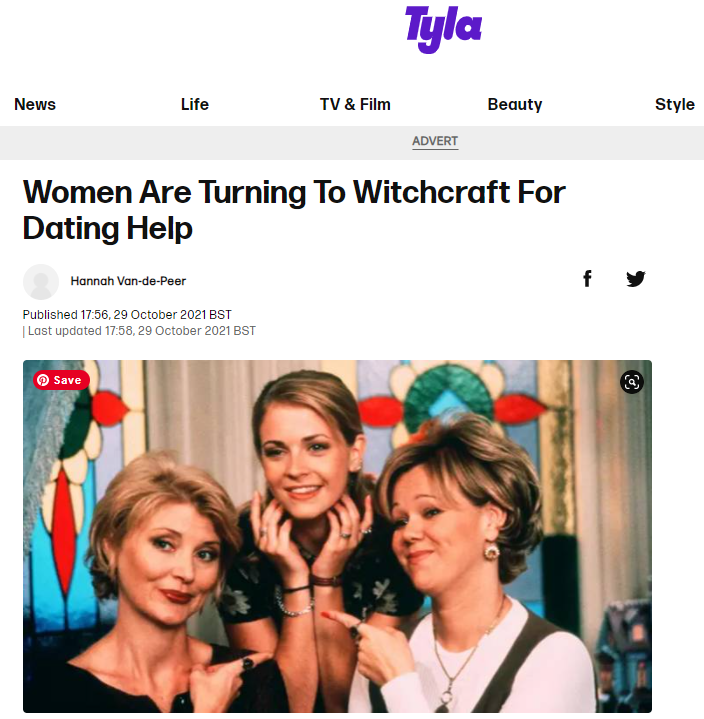The image size is (704, 719).
Task: Share article via Twitter bird icon
Action: (x=636, y=278)
